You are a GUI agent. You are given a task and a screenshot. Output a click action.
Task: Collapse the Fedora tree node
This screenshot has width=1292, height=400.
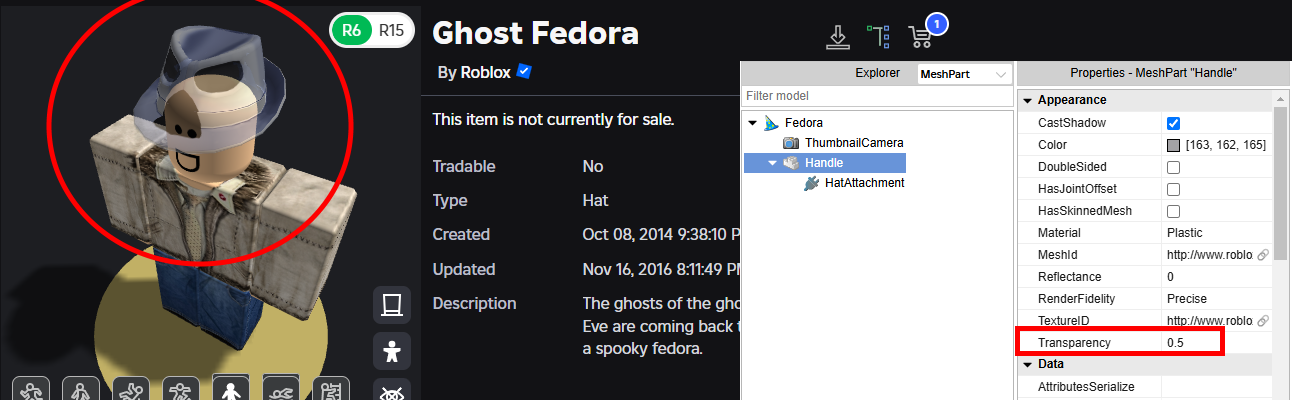[x=753, y=123]
